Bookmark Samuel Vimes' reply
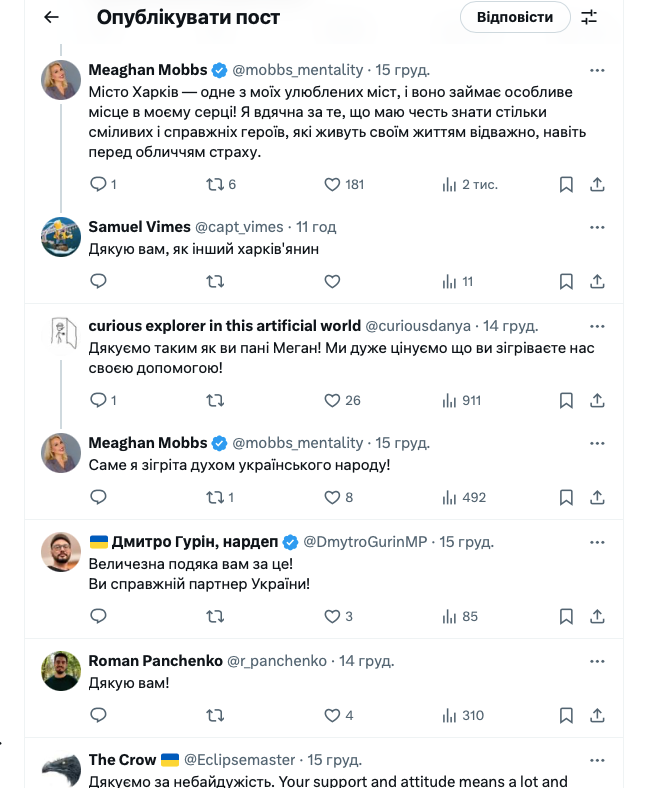 point(566,282)
